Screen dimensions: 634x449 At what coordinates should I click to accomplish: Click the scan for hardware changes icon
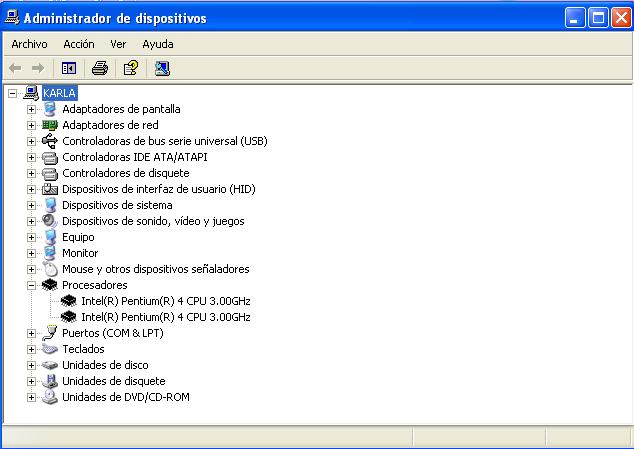(x=162, y=68)
